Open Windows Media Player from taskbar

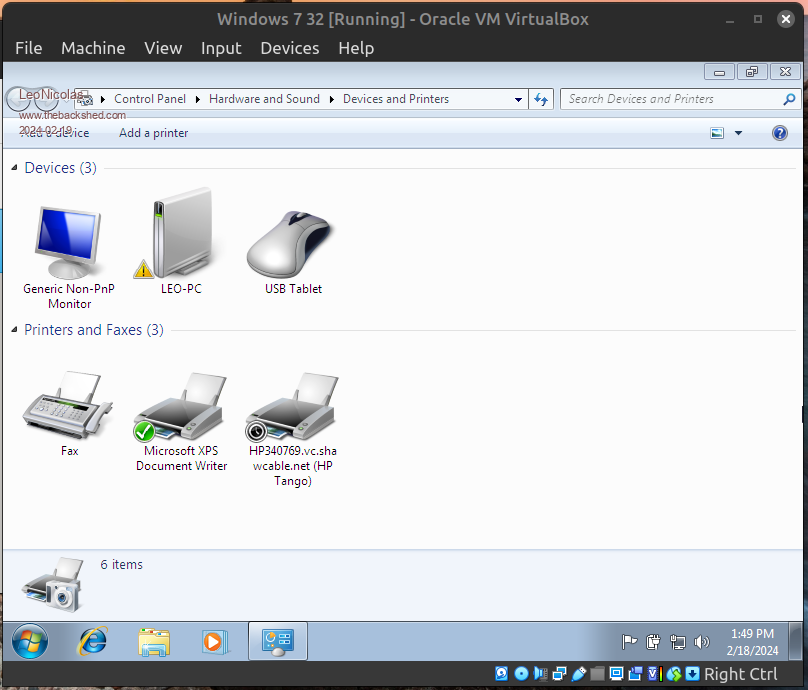coord(215,641)
